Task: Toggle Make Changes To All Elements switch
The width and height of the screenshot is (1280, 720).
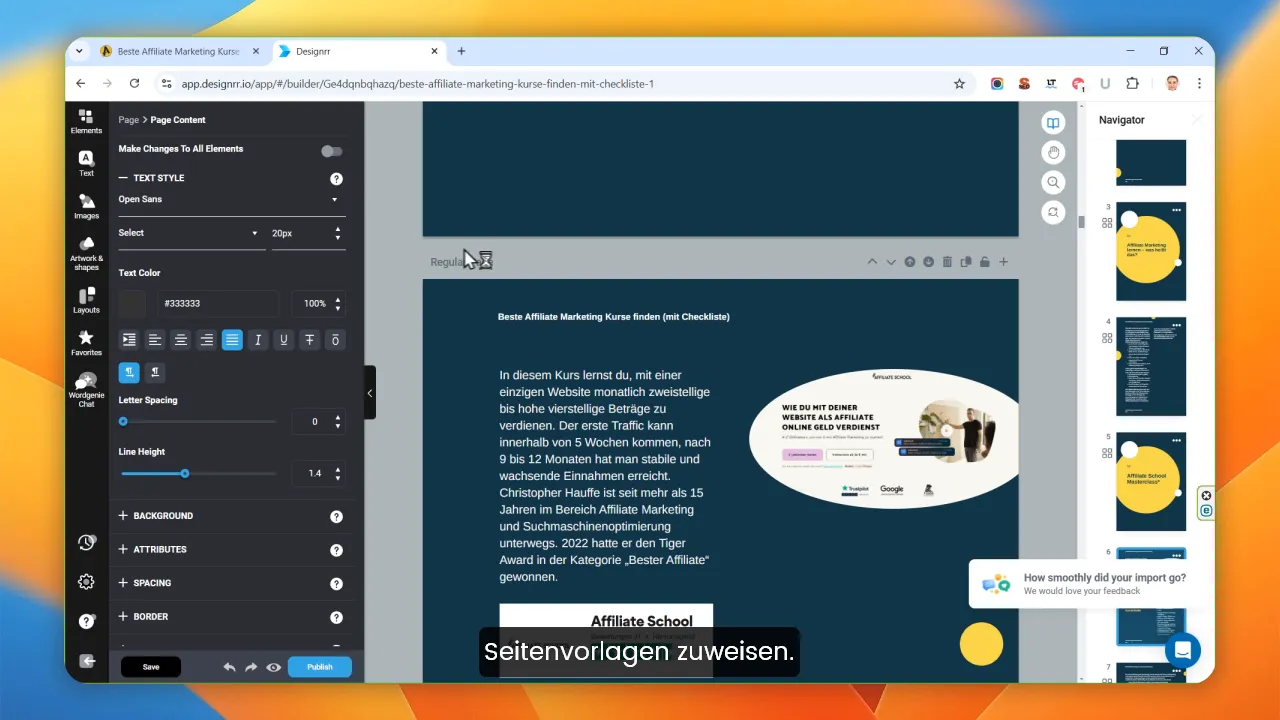Action: point(332,151)
